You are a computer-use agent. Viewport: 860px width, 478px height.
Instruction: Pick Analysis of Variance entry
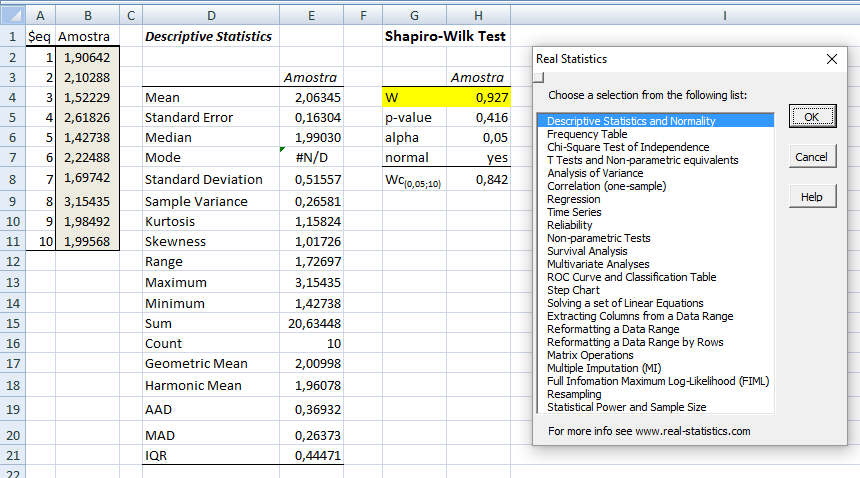coord(655,173)
